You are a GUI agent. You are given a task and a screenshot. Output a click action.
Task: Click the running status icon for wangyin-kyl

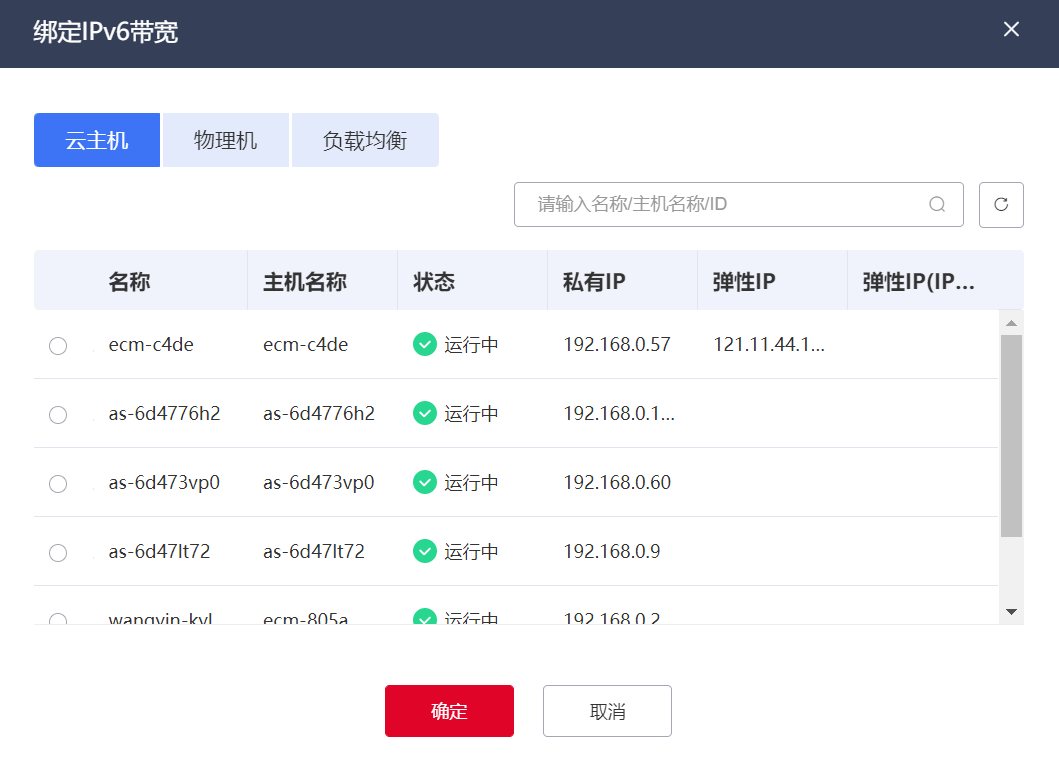tap(424, 617)
